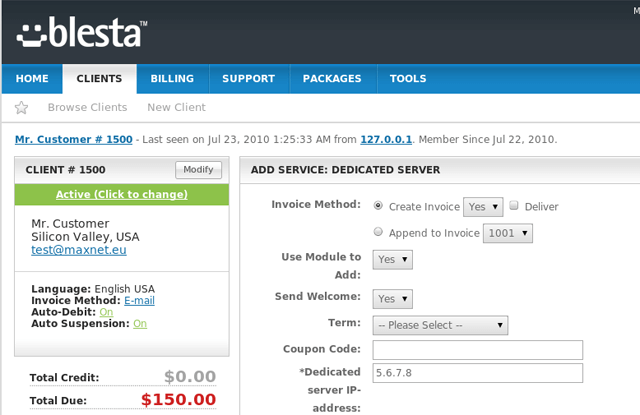Click Active status bar to change
Image resolution: width=640 pixels, height=415 pixels.
point(121,194)
